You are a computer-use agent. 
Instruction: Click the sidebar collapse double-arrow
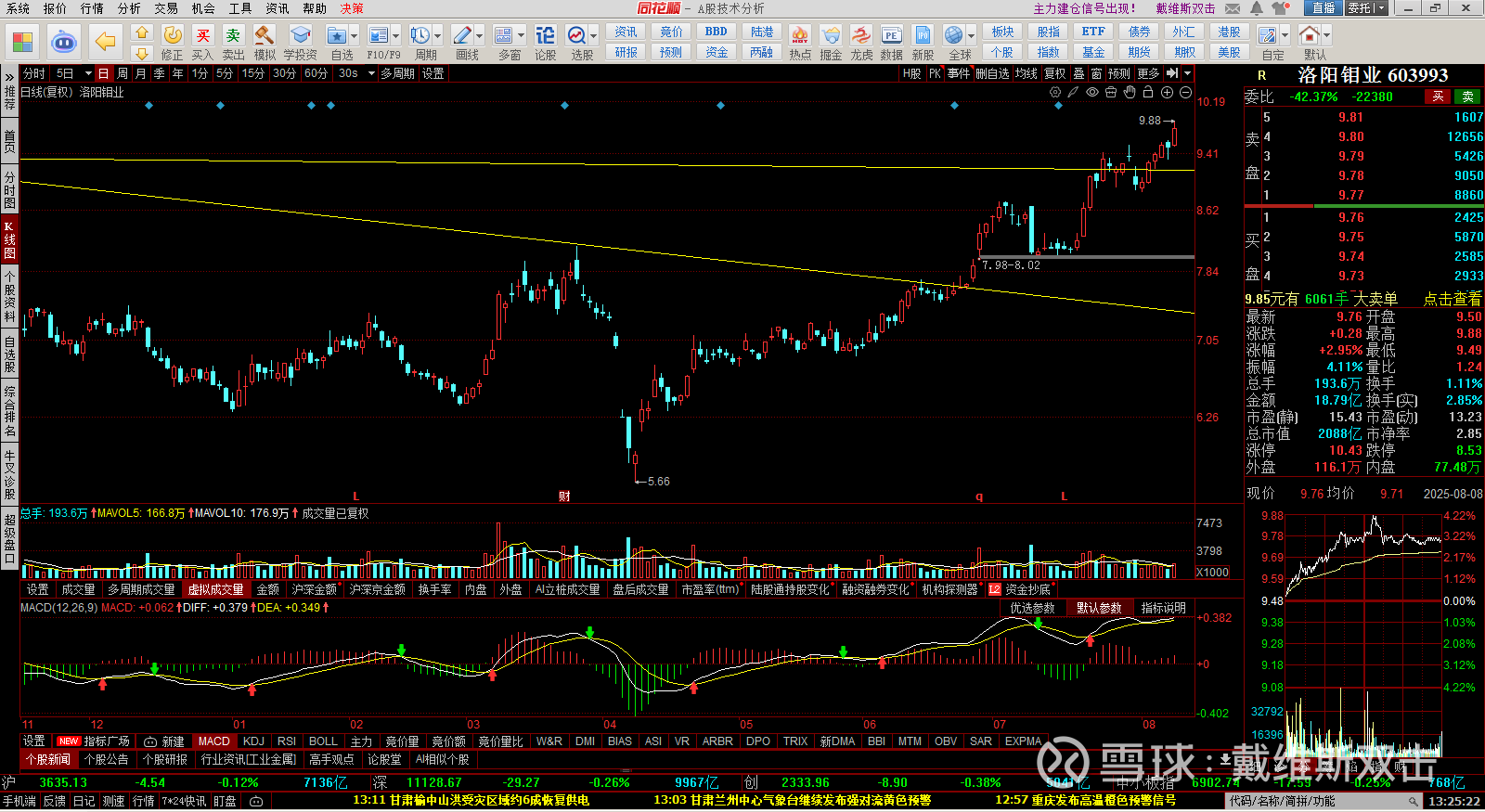(9, 76)
